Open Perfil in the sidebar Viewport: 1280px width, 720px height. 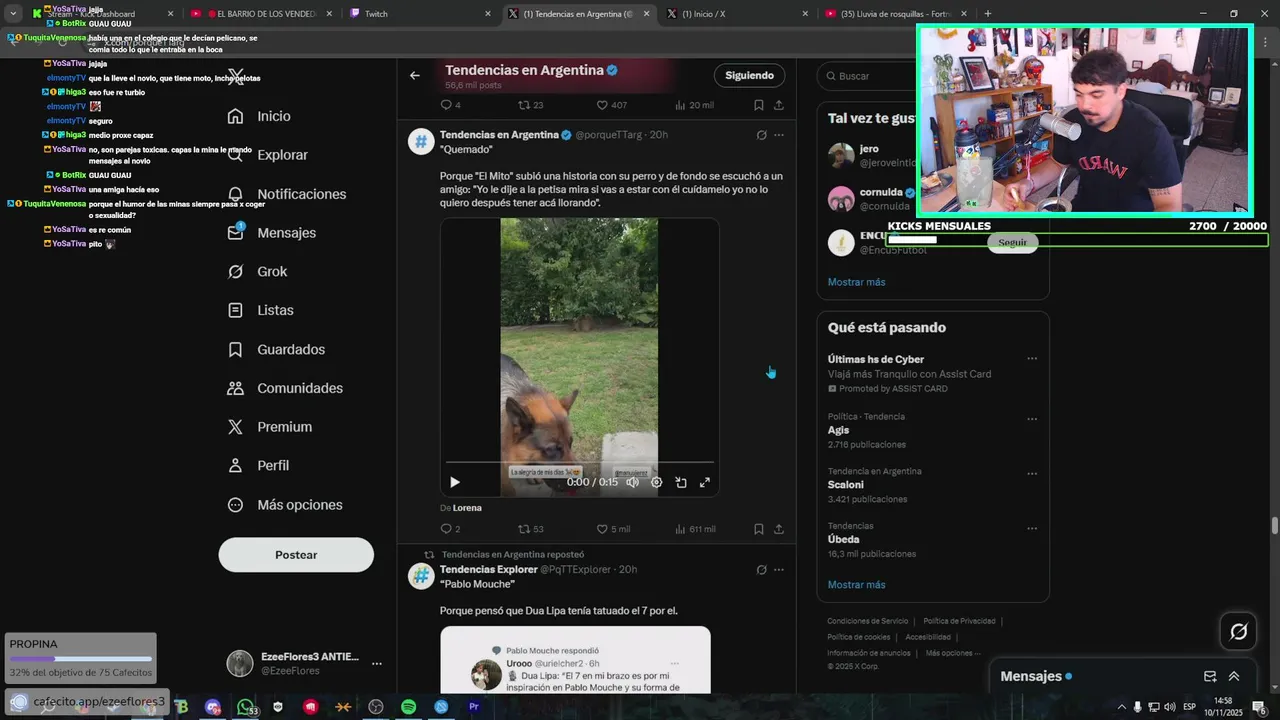pos(259,466)
